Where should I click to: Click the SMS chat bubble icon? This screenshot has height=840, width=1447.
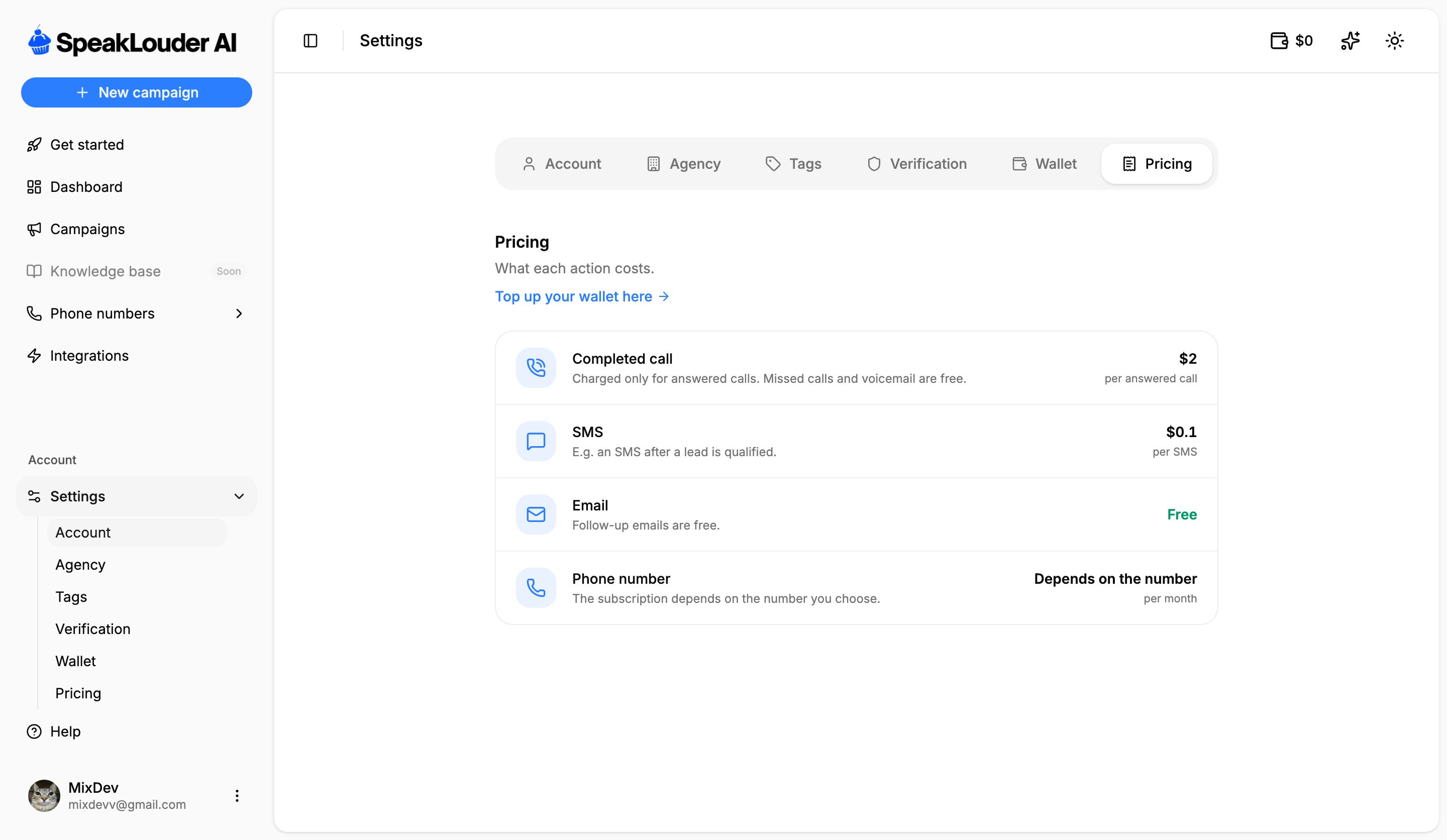tap(536, 441)
